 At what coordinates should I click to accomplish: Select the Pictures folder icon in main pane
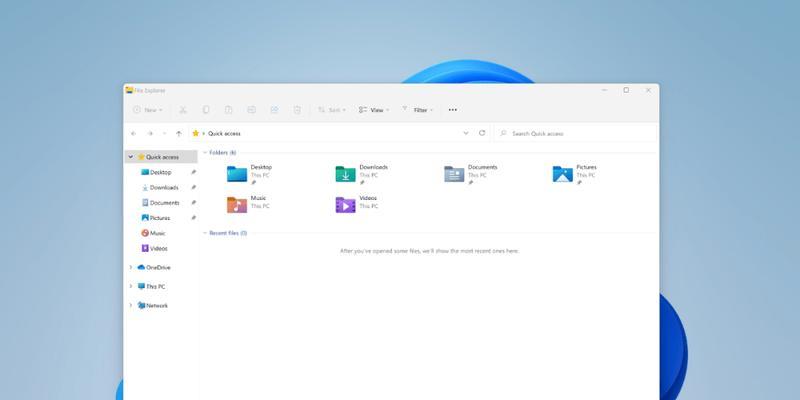pyautogui.click(x=563, y=174)
